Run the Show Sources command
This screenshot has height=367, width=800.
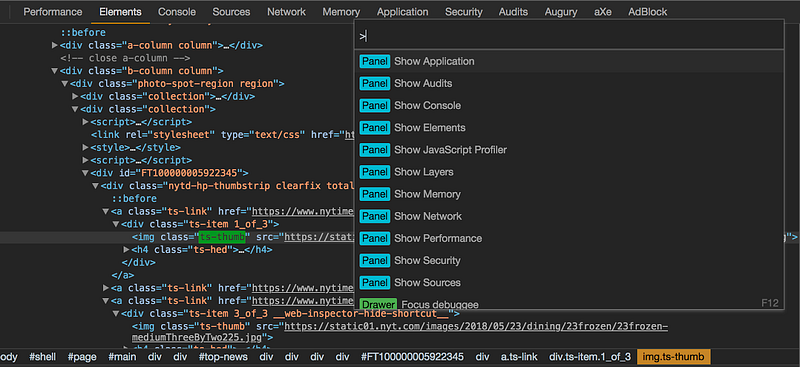coord(569,282)
